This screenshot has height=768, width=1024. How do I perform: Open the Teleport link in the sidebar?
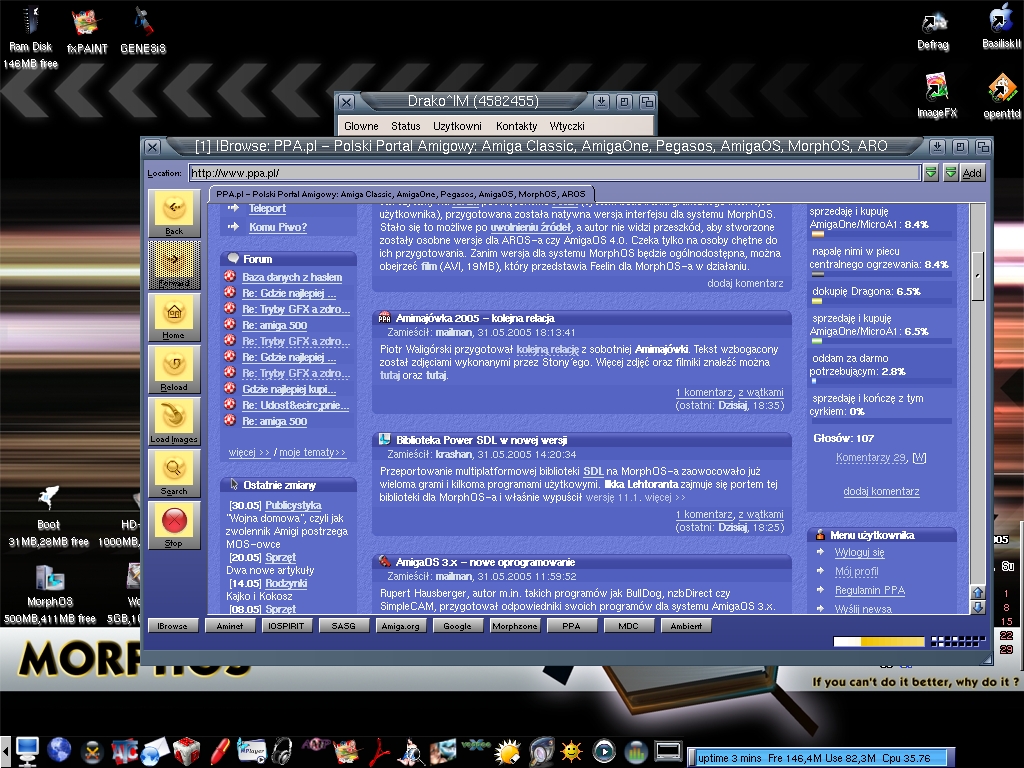coord(267,208)
